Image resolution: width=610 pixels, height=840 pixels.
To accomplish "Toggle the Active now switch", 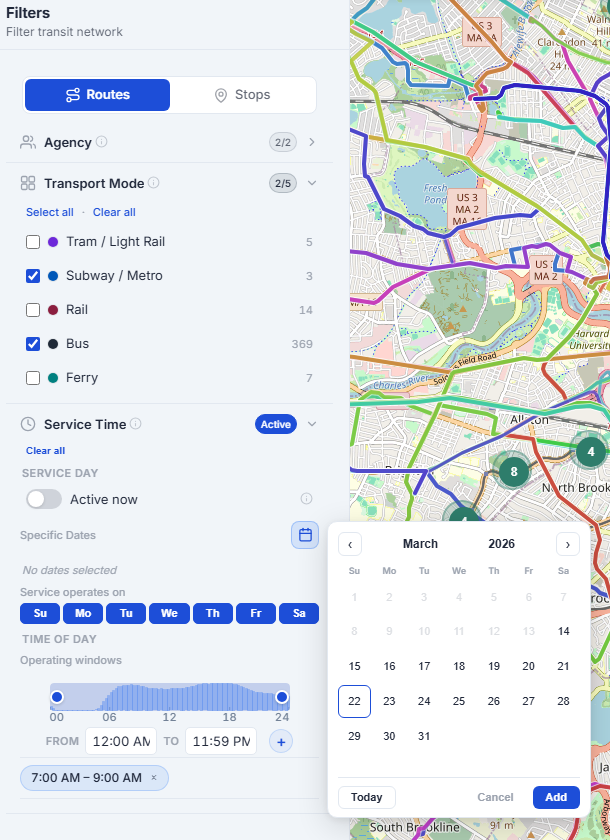I will pos(44,499).
